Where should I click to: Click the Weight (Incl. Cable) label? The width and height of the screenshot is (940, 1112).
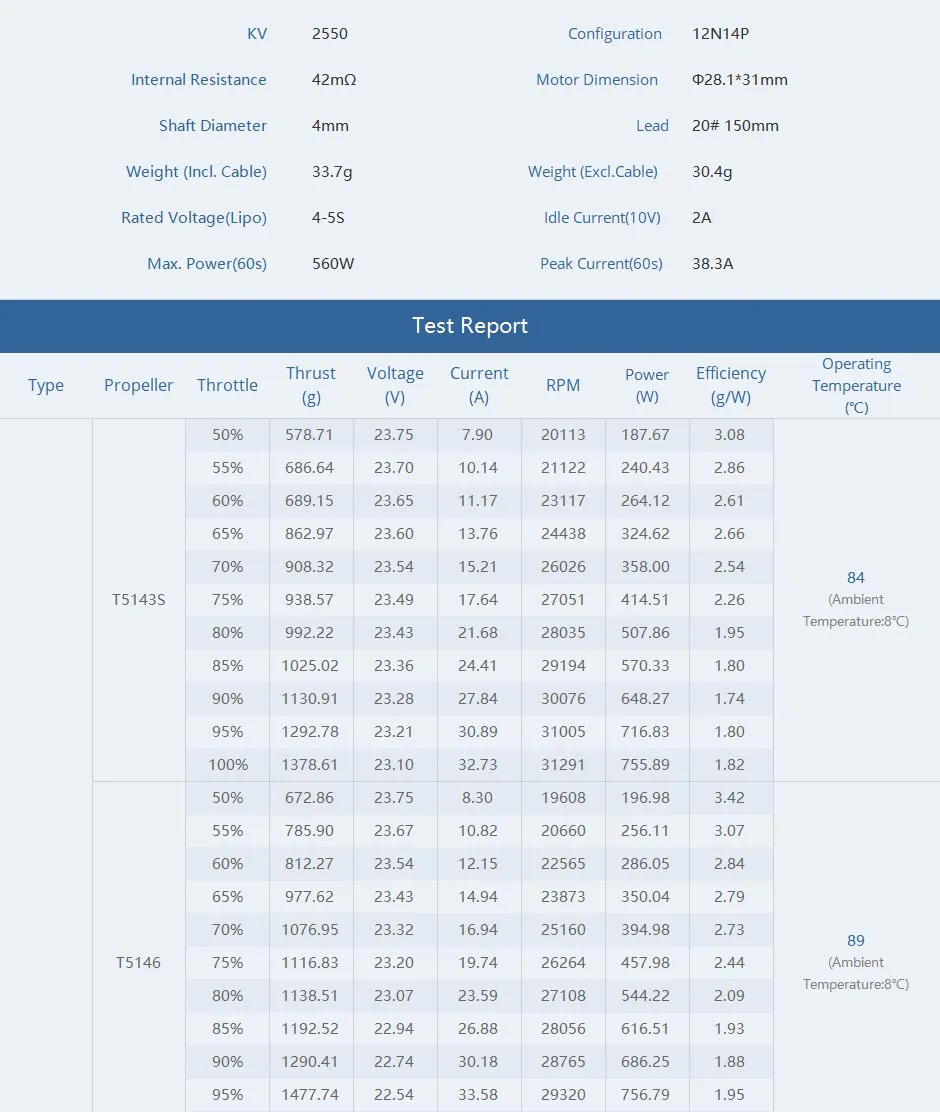click(196, 171)
